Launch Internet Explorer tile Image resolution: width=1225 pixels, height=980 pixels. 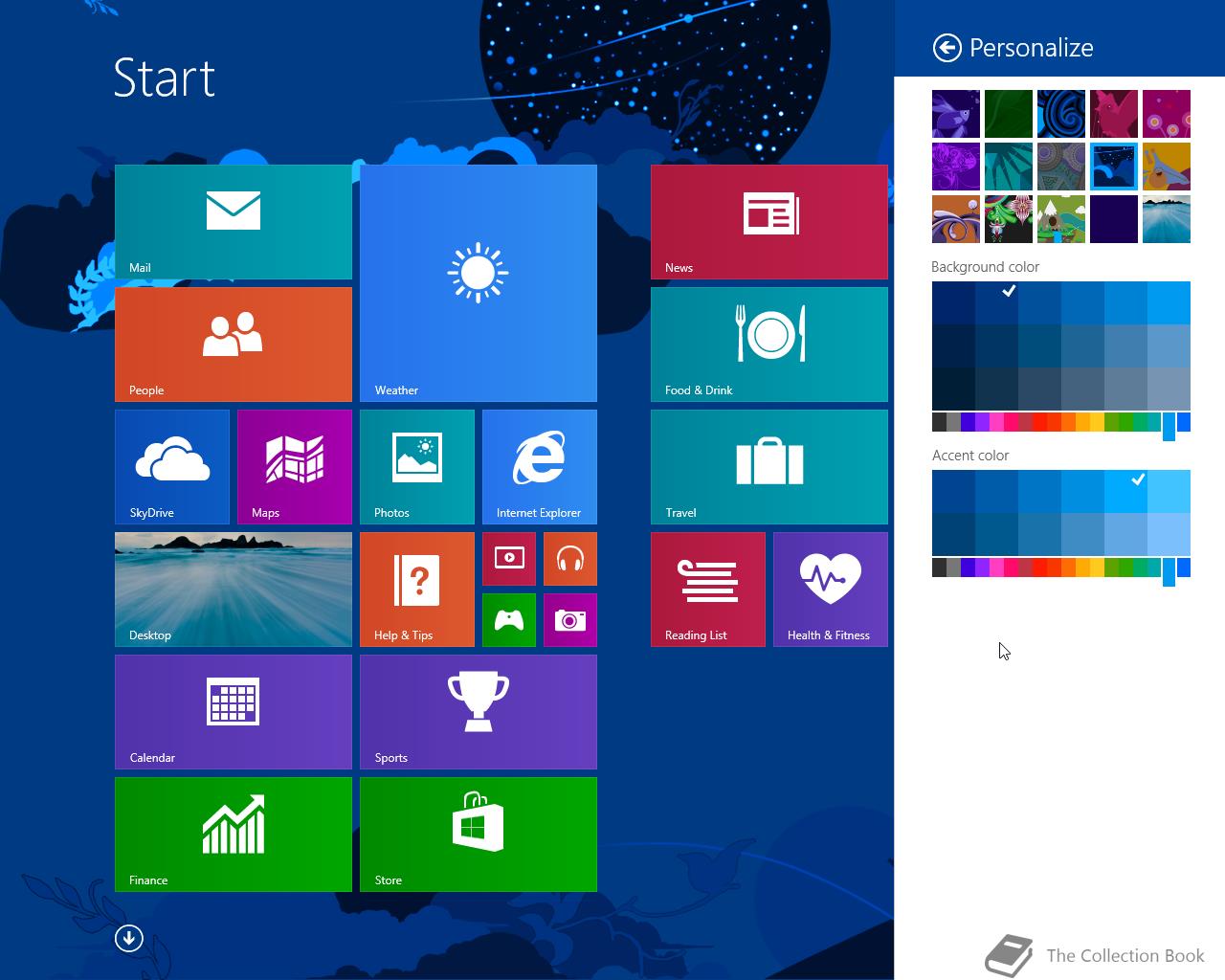point(540,467)
